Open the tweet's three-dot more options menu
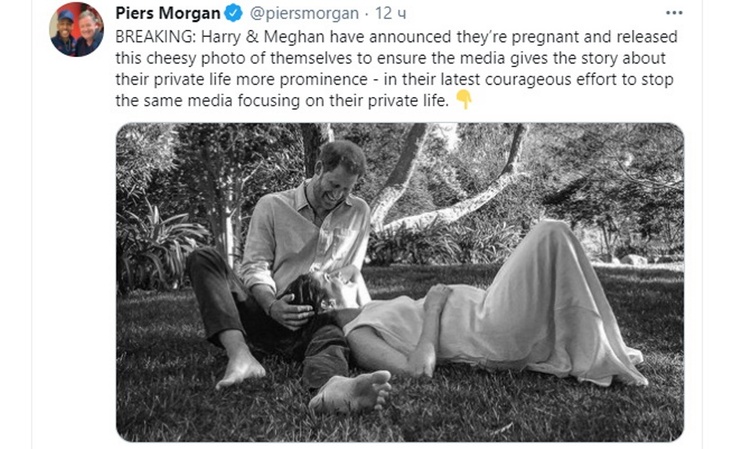 point(674,13)
